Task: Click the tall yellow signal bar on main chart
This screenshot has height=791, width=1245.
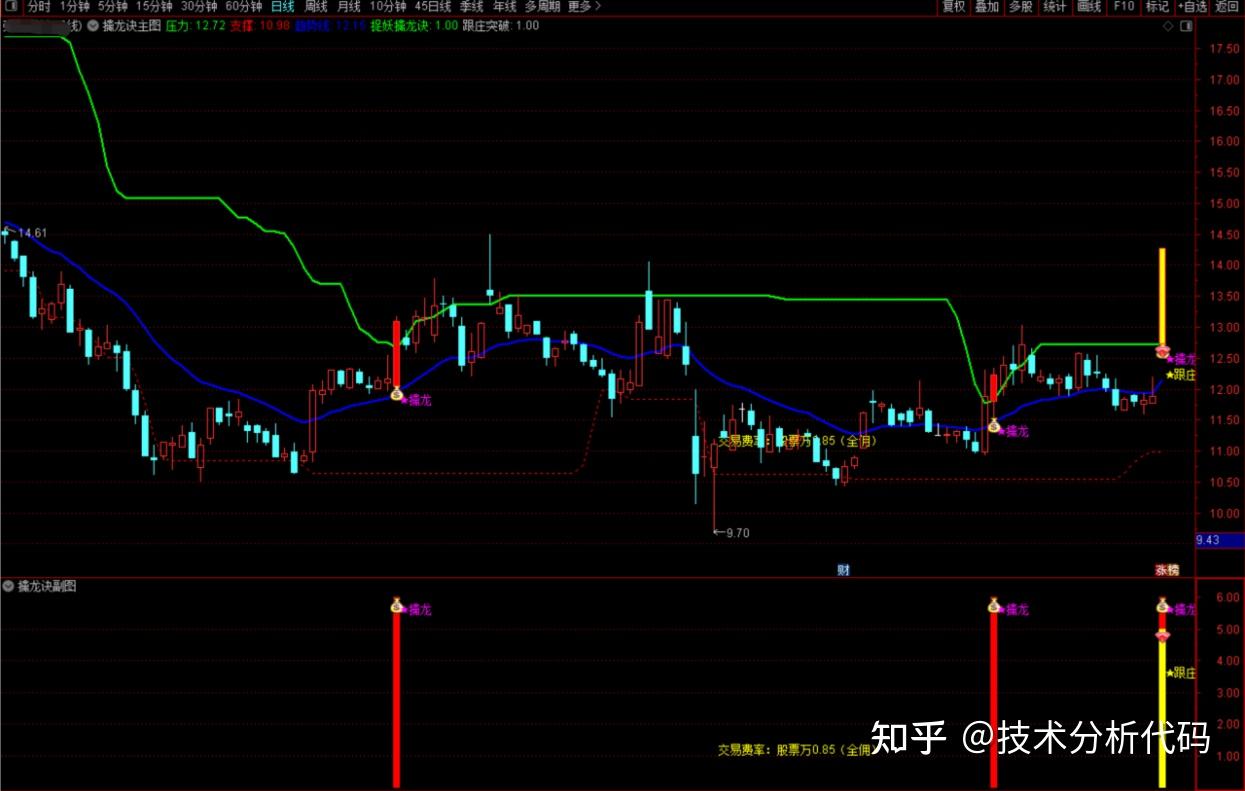Action: point(1162,296)
